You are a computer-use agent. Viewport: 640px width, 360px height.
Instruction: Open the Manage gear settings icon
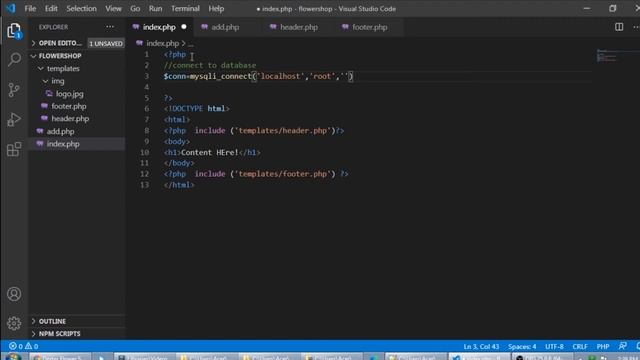point(14,323)
